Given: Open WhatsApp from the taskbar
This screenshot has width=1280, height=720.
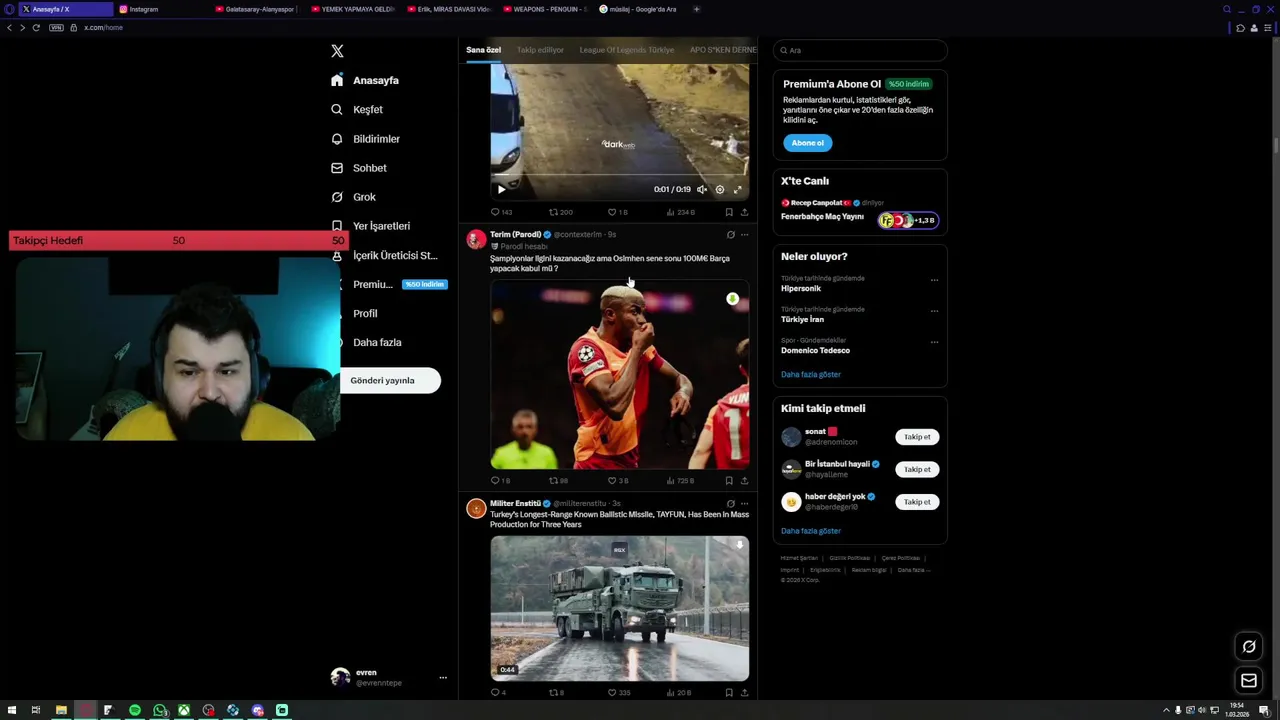Looking at the screenshot, I should tap(160, 710).
